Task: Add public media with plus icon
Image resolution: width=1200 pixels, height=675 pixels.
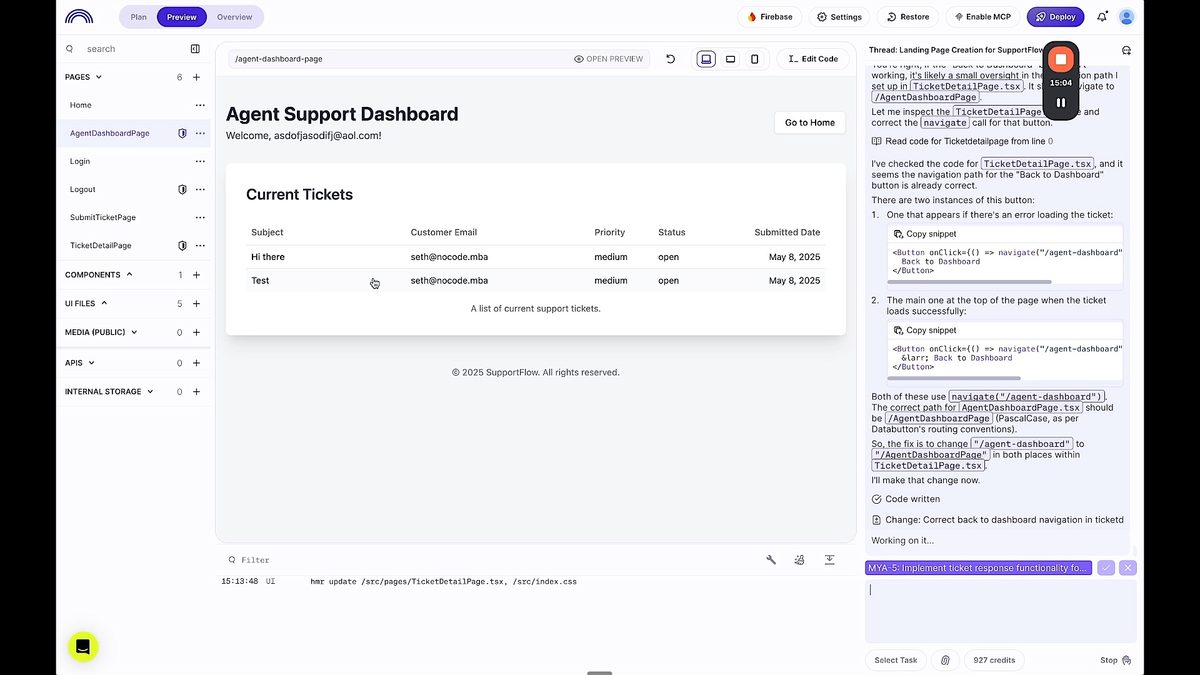Action: [x=196, y=332]
